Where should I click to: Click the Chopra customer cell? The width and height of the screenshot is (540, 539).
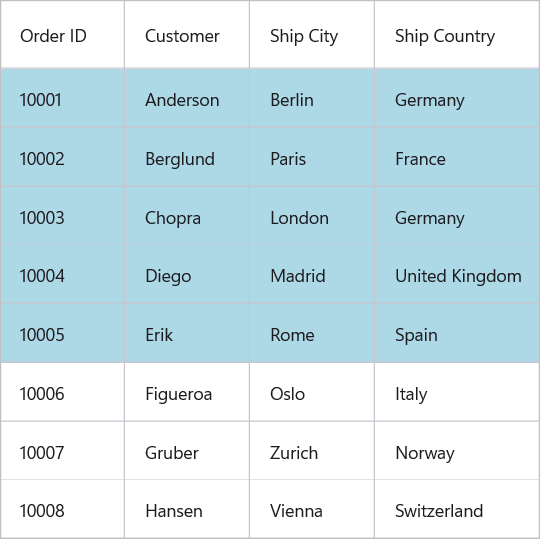click(187, 216)
